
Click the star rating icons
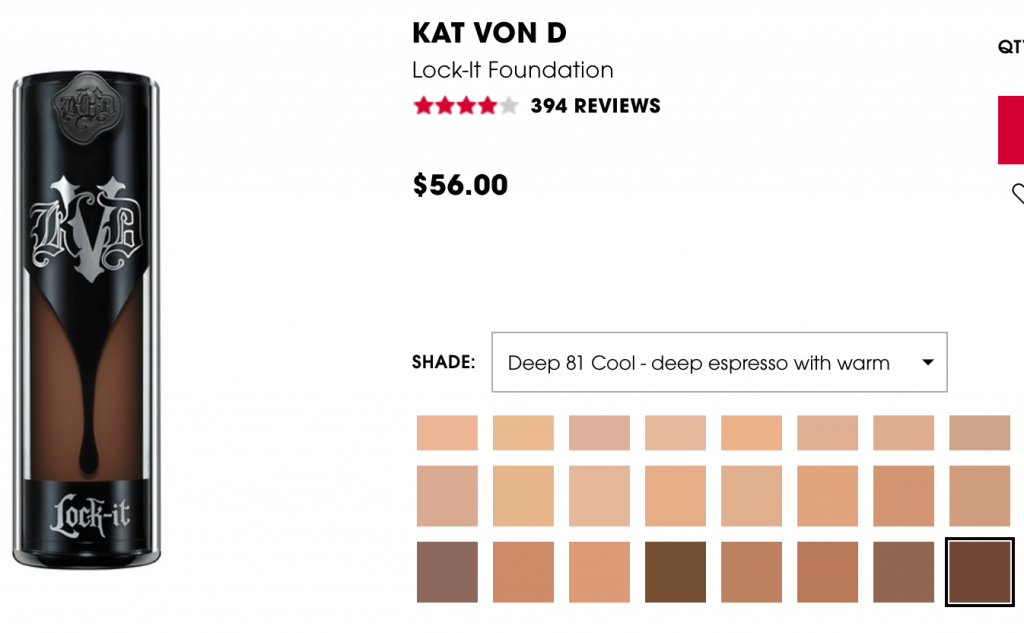pos(466,105)
